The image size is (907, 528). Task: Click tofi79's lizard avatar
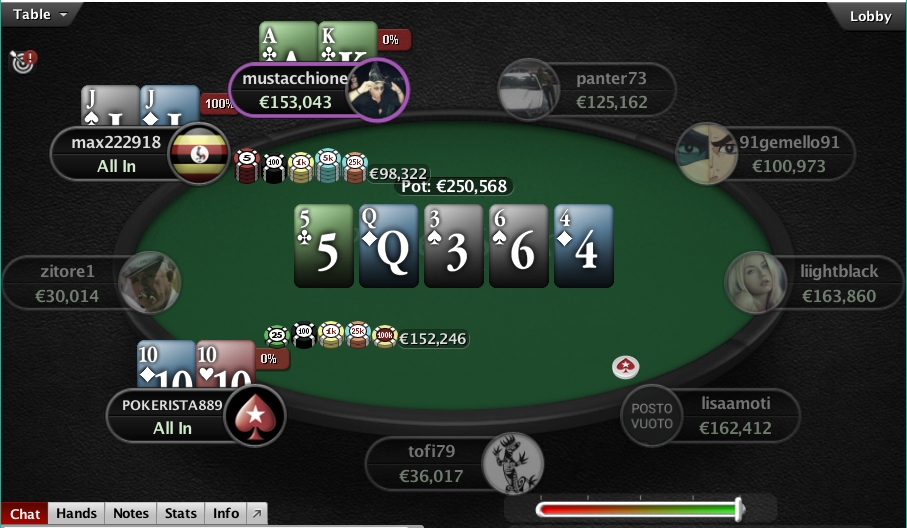513,464
